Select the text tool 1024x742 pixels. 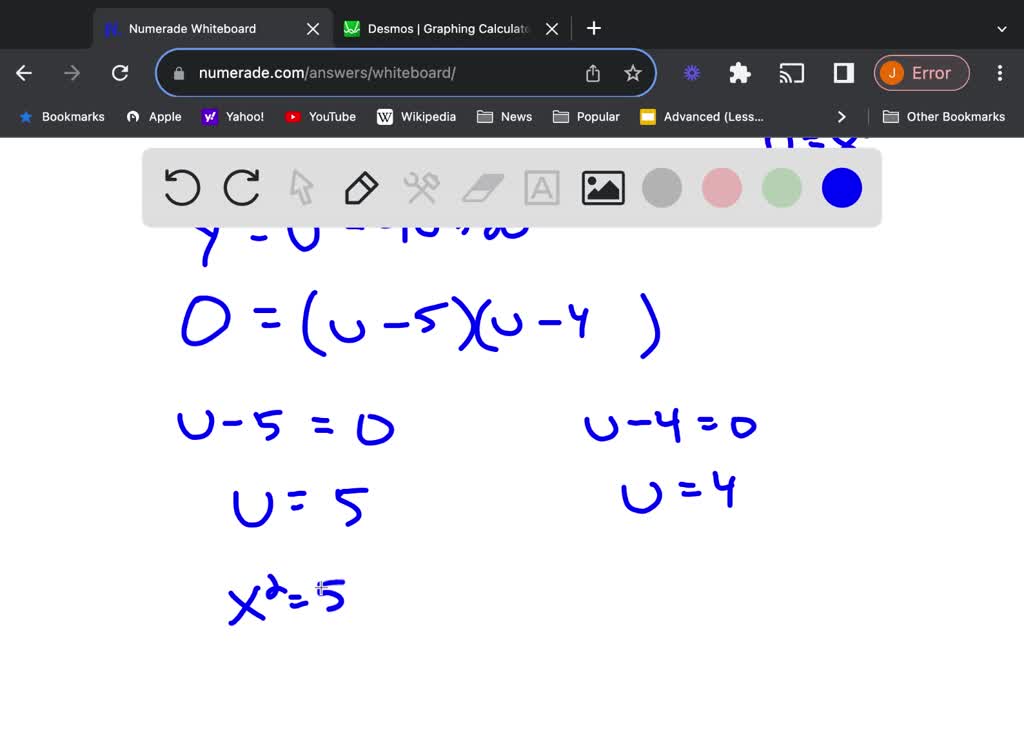tap(541, 187)
